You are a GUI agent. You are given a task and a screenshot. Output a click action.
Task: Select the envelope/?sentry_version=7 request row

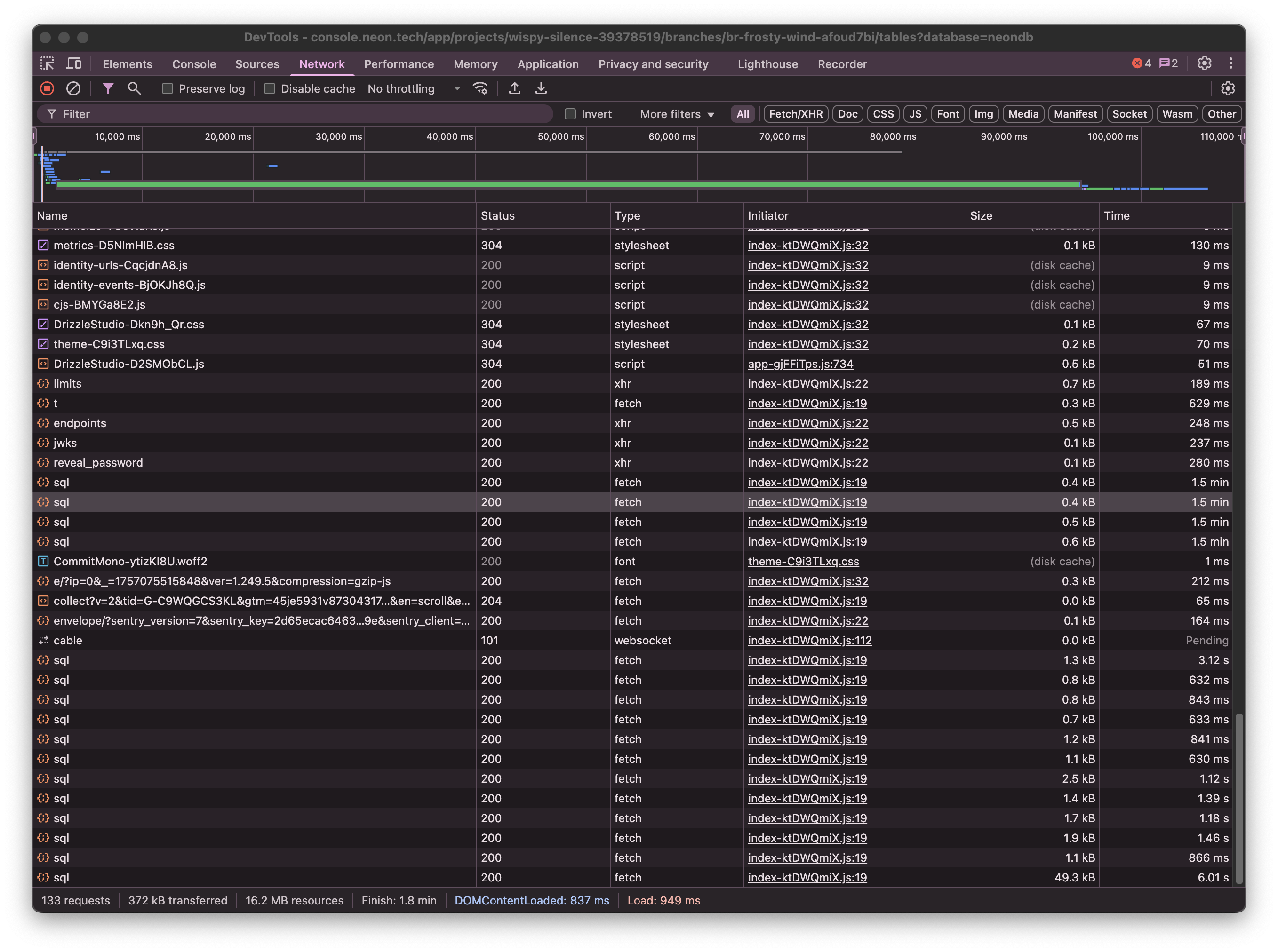click(632, 621)
